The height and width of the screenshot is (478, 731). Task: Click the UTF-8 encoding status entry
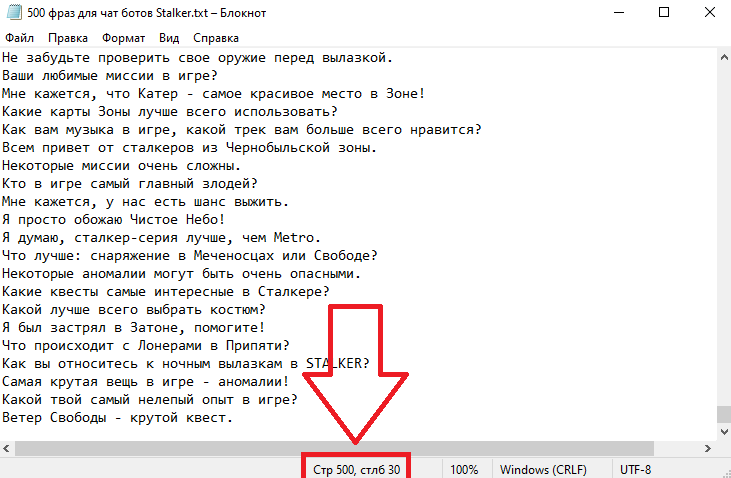[x=635, y=469]
